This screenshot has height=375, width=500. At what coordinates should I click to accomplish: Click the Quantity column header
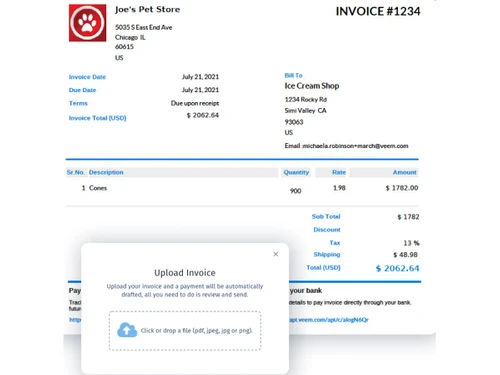point(296,172)
